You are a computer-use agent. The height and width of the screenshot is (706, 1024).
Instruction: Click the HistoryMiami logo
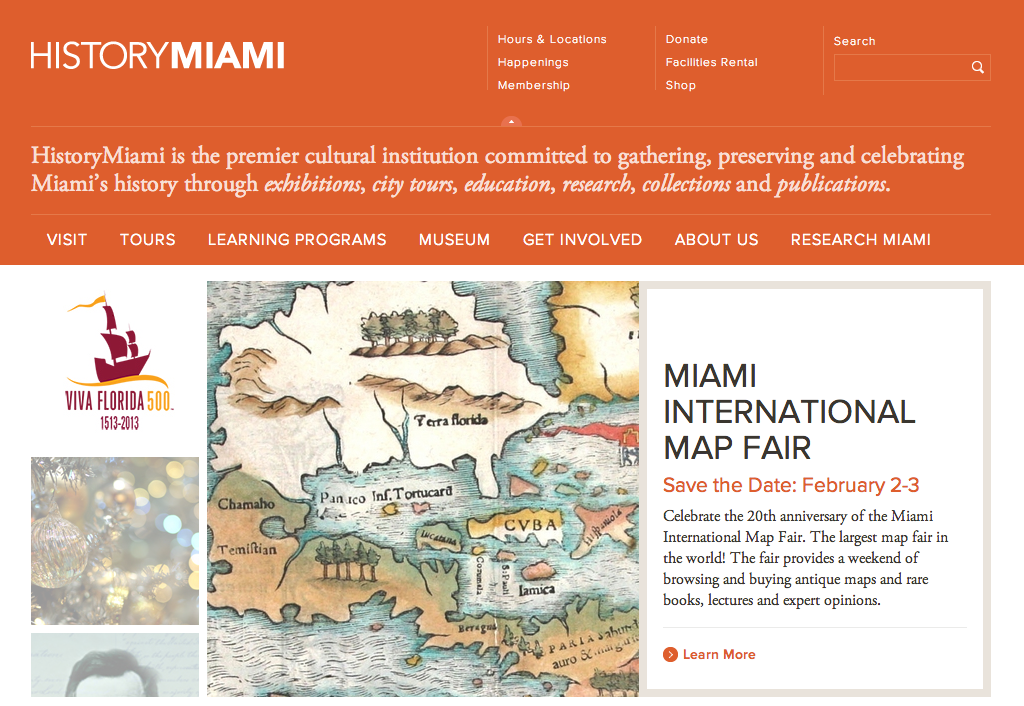pyautogui.click(x=157, y=56)
